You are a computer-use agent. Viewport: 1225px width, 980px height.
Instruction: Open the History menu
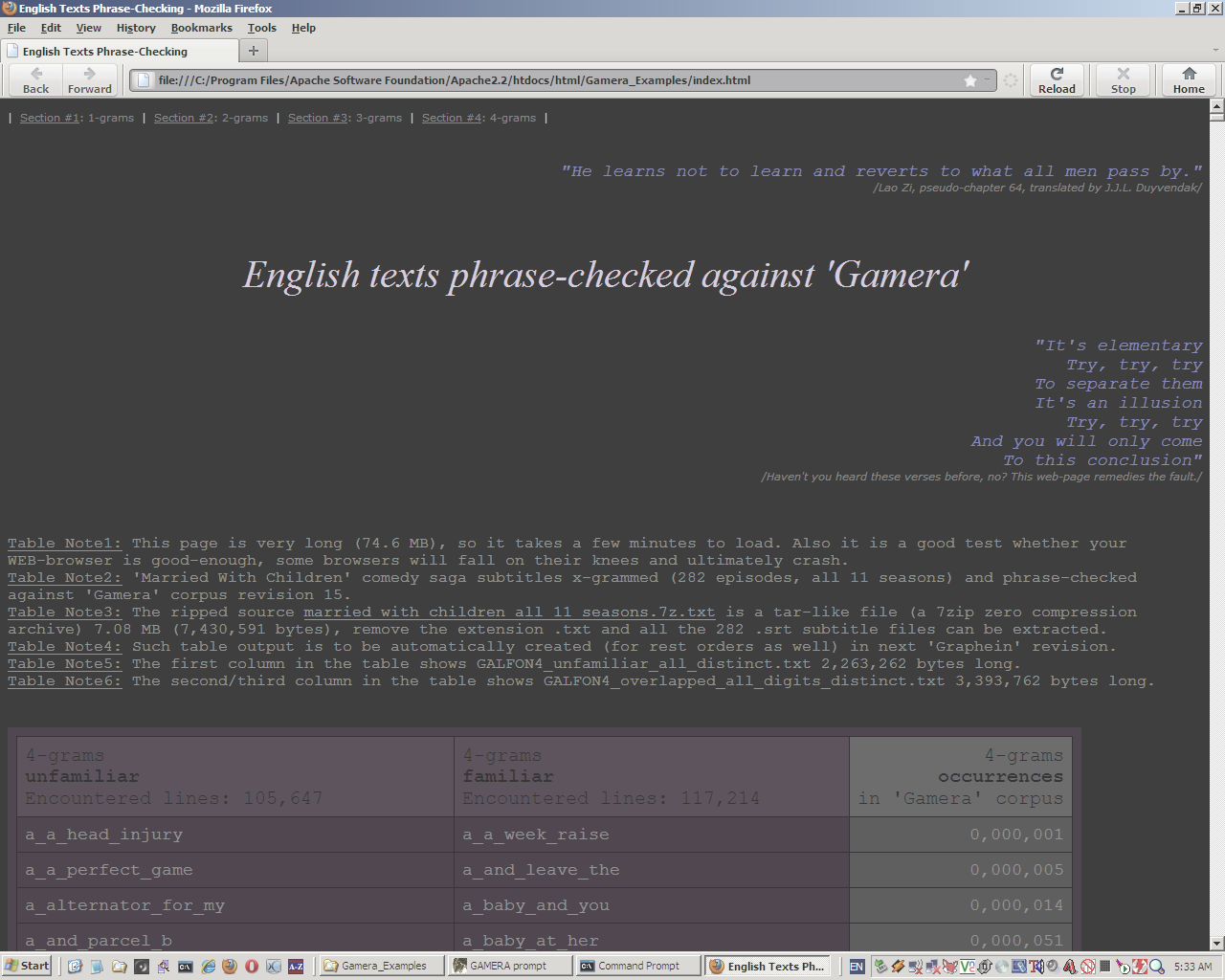tap(136, 28)
